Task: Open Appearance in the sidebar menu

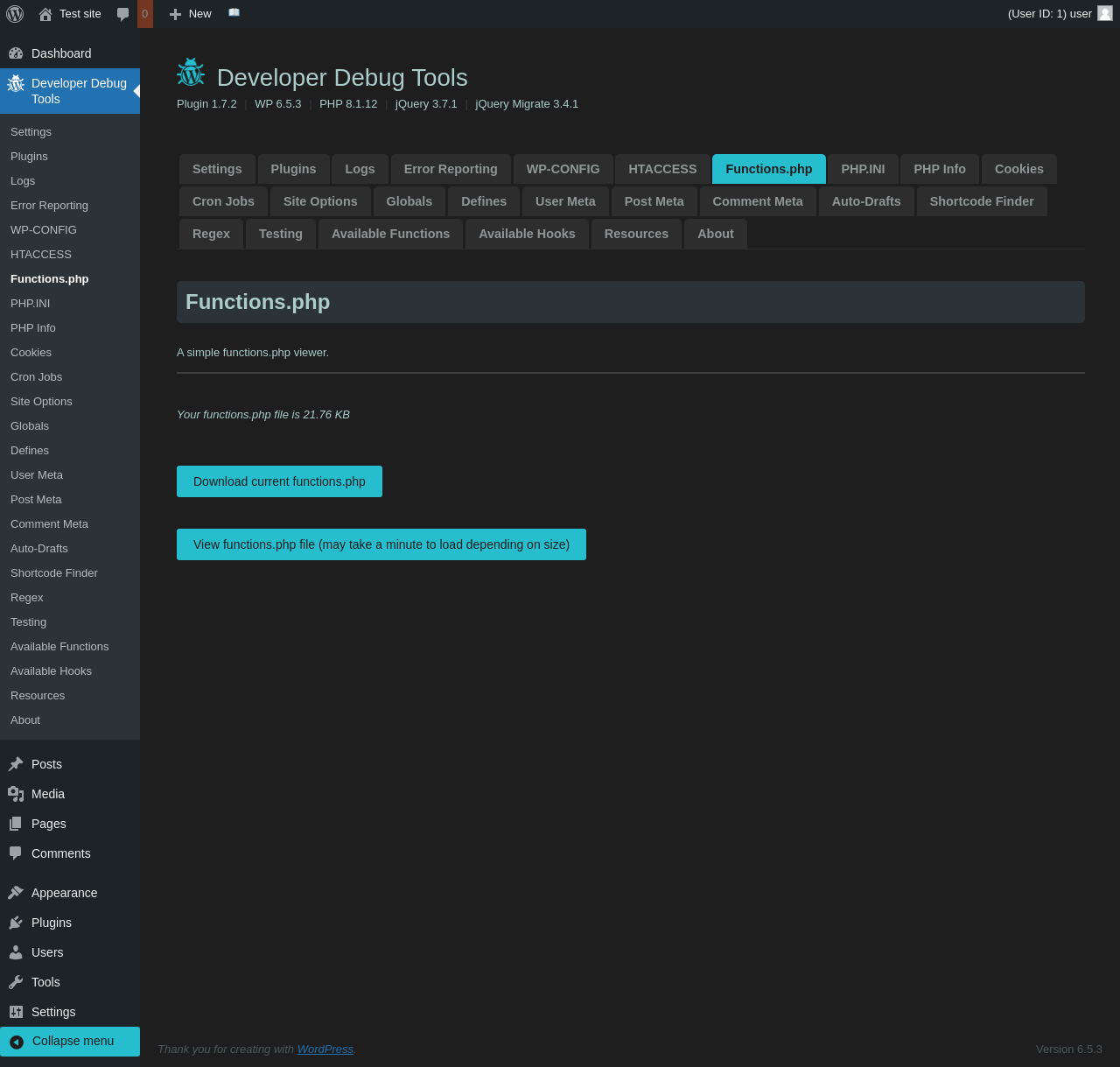Action: coord(64,893)
